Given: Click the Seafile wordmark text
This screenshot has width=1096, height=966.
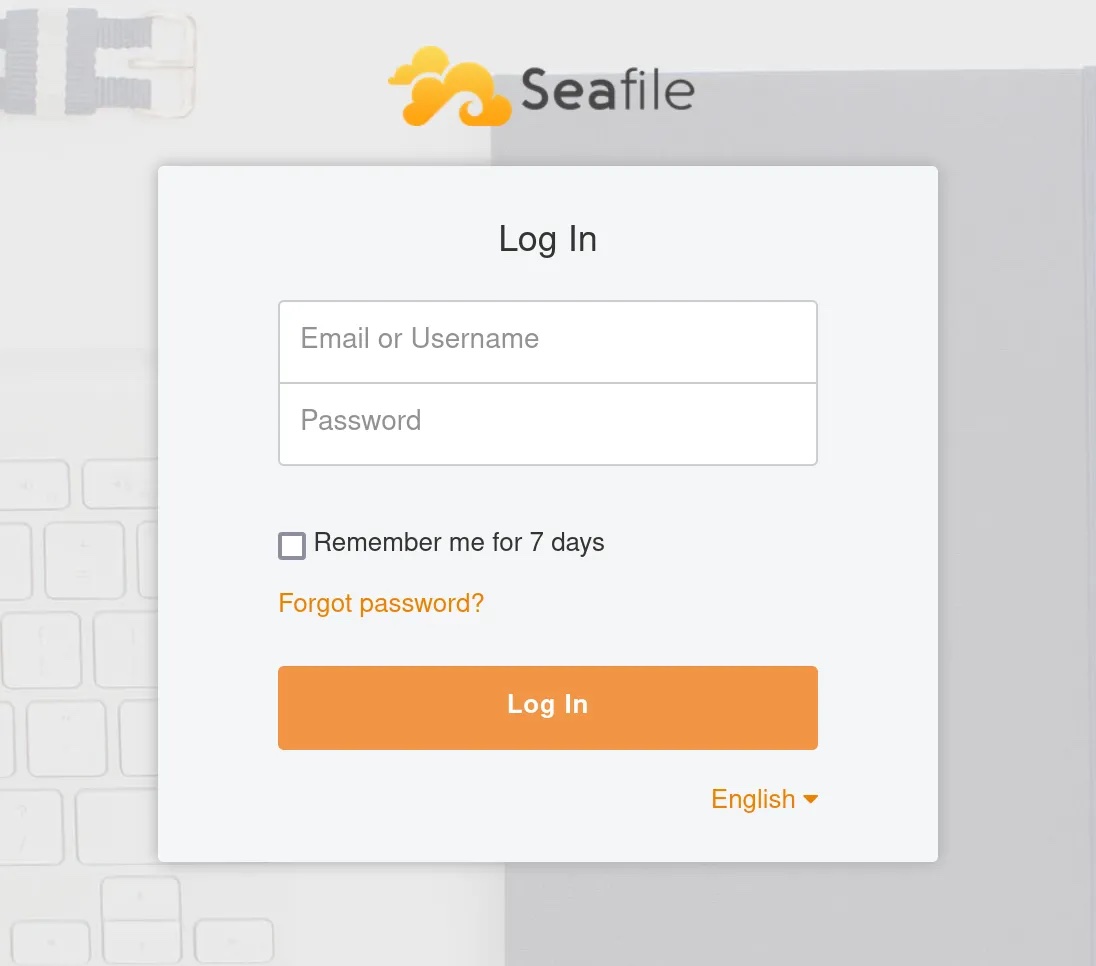Looking at the screenshot, I should click(x=607, y=89).
